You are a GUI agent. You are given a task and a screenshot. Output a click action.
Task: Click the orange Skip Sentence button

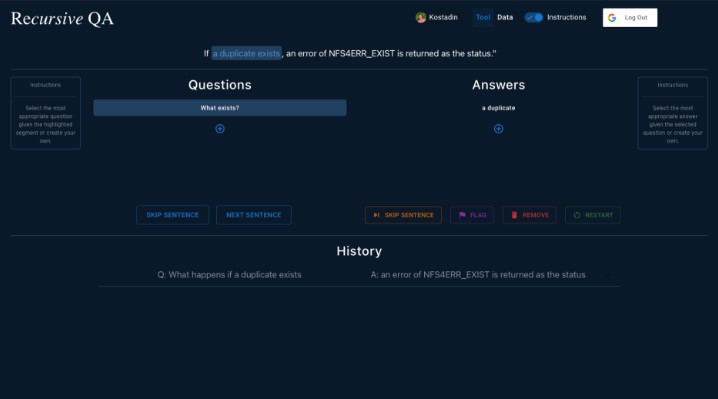403,215
